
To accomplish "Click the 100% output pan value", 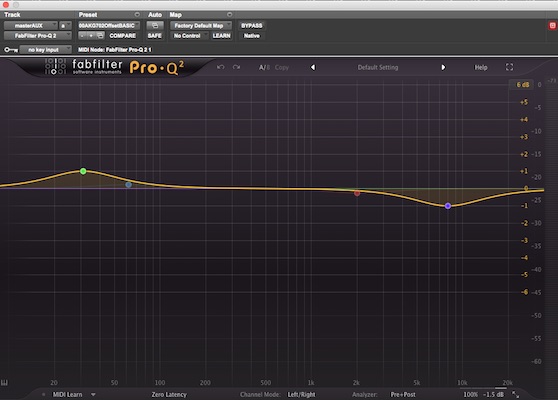I will click(x=470, y=394).
